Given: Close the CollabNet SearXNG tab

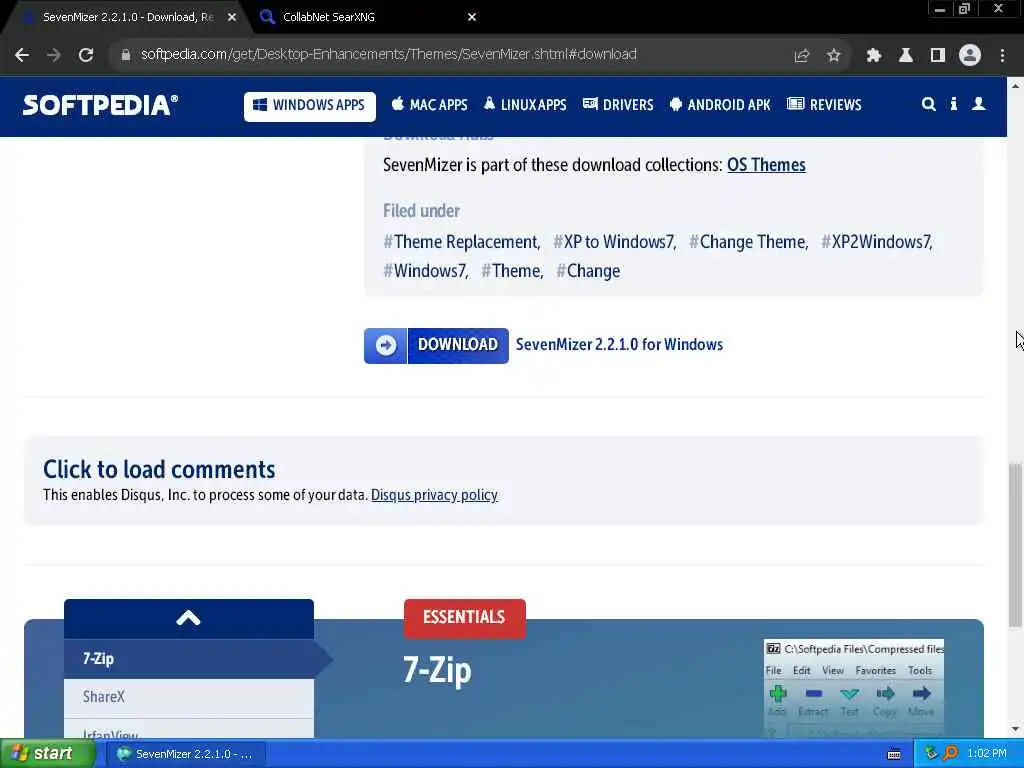Looking at the screenshot, I should click(x=472, y=18).
